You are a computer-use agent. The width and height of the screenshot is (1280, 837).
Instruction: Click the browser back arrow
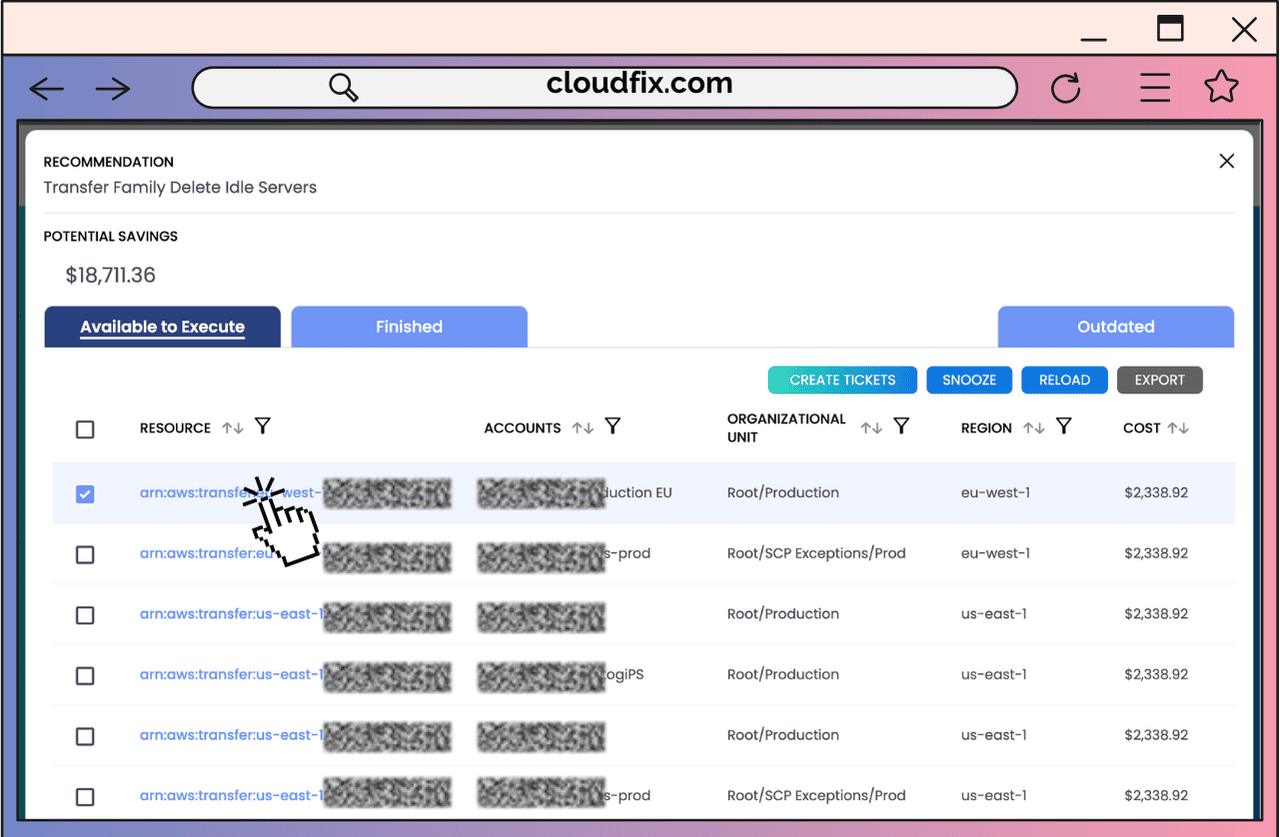pos(47,89)
